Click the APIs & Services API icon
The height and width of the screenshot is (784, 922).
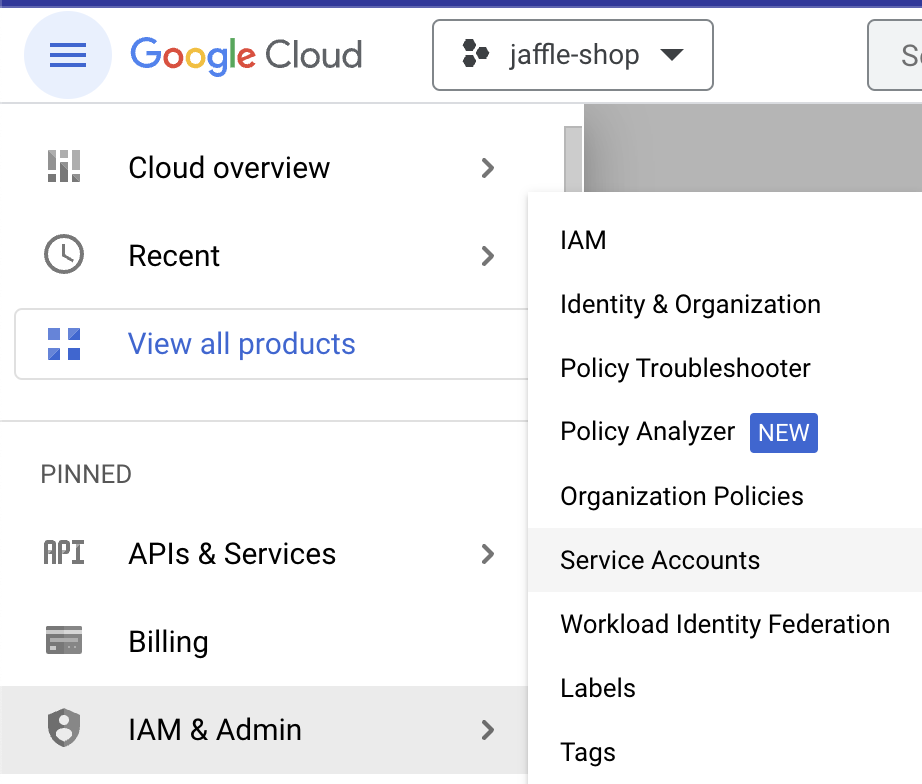[64, 553]
